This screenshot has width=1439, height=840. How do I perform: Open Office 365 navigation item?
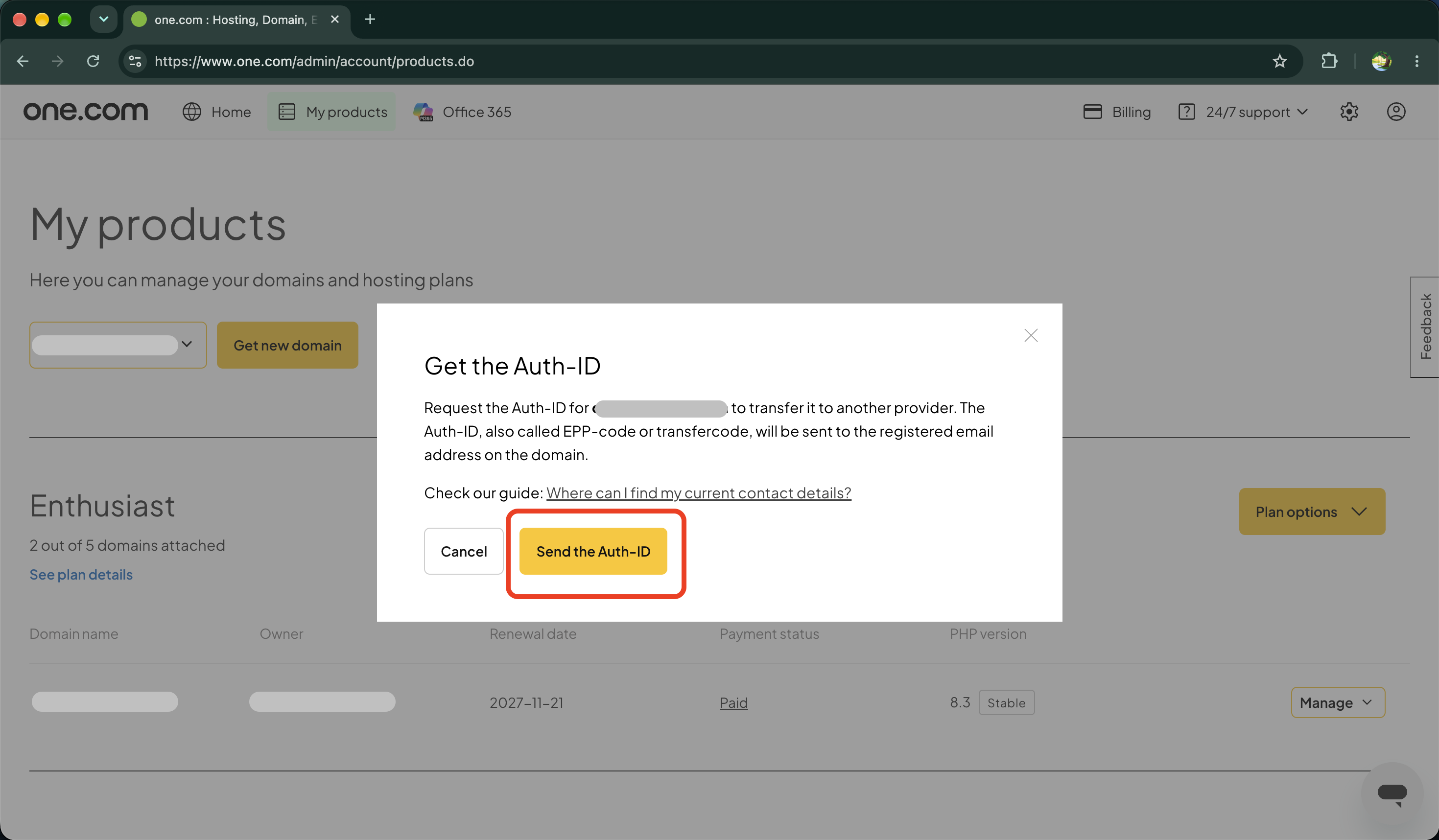pos(463,112)
